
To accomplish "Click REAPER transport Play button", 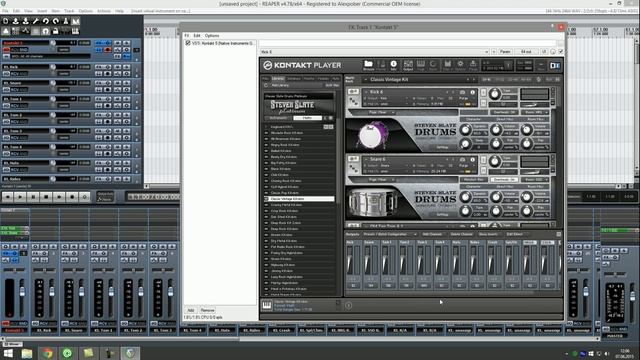I will point(20,197).
